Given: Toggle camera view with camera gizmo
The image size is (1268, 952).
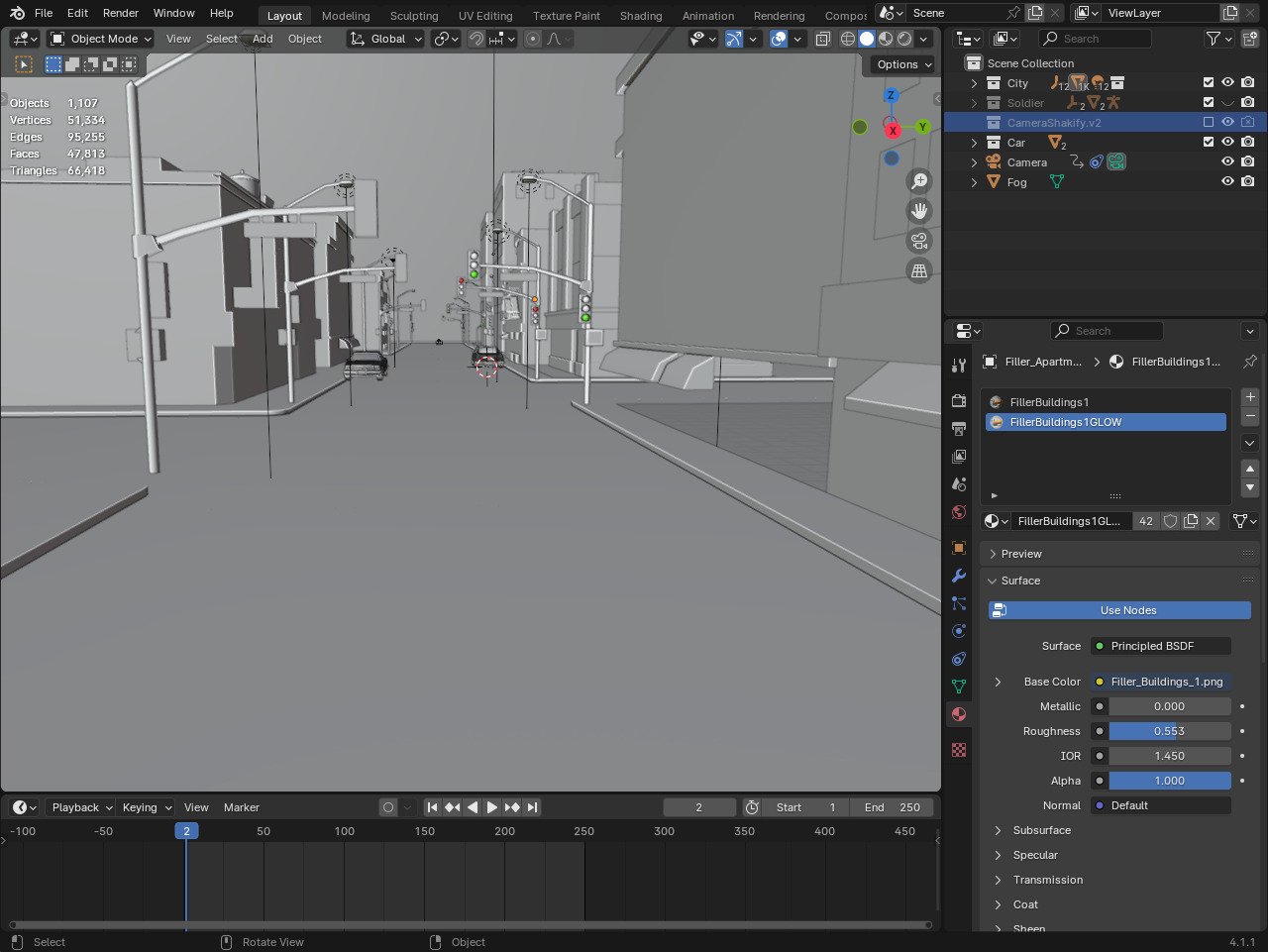Looking at the screenshot, I should point(919,241).
